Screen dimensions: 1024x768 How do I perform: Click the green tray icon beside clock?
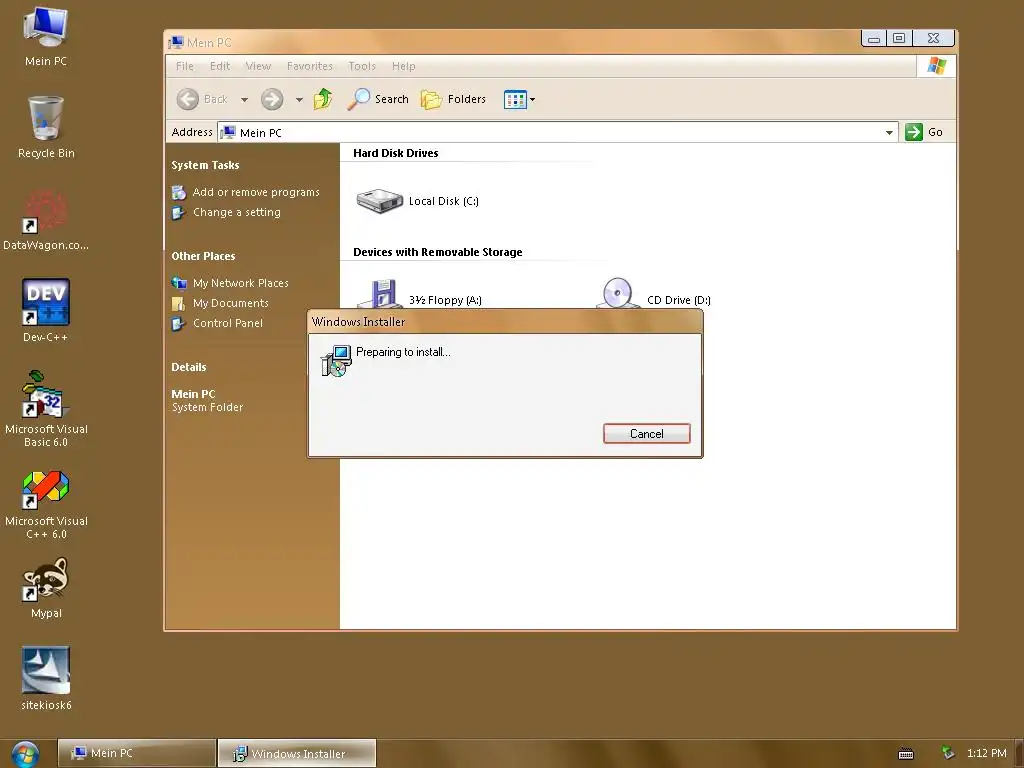(948, 753)
